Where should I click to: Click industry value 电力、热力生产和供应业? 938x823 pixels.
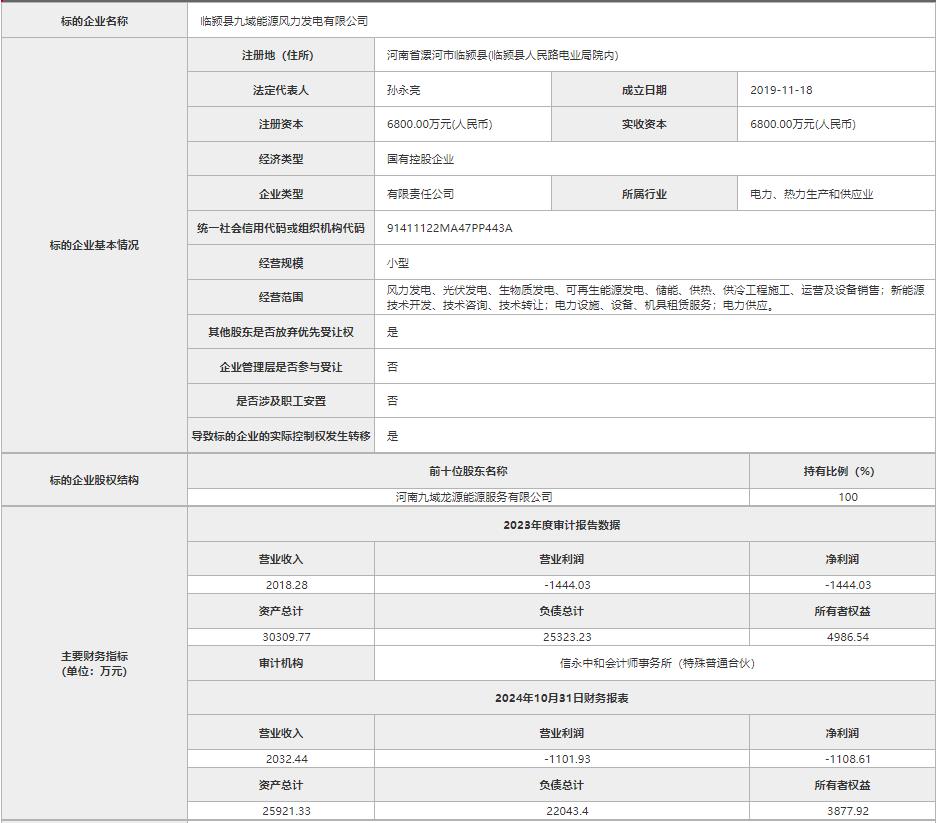[811, 194]
